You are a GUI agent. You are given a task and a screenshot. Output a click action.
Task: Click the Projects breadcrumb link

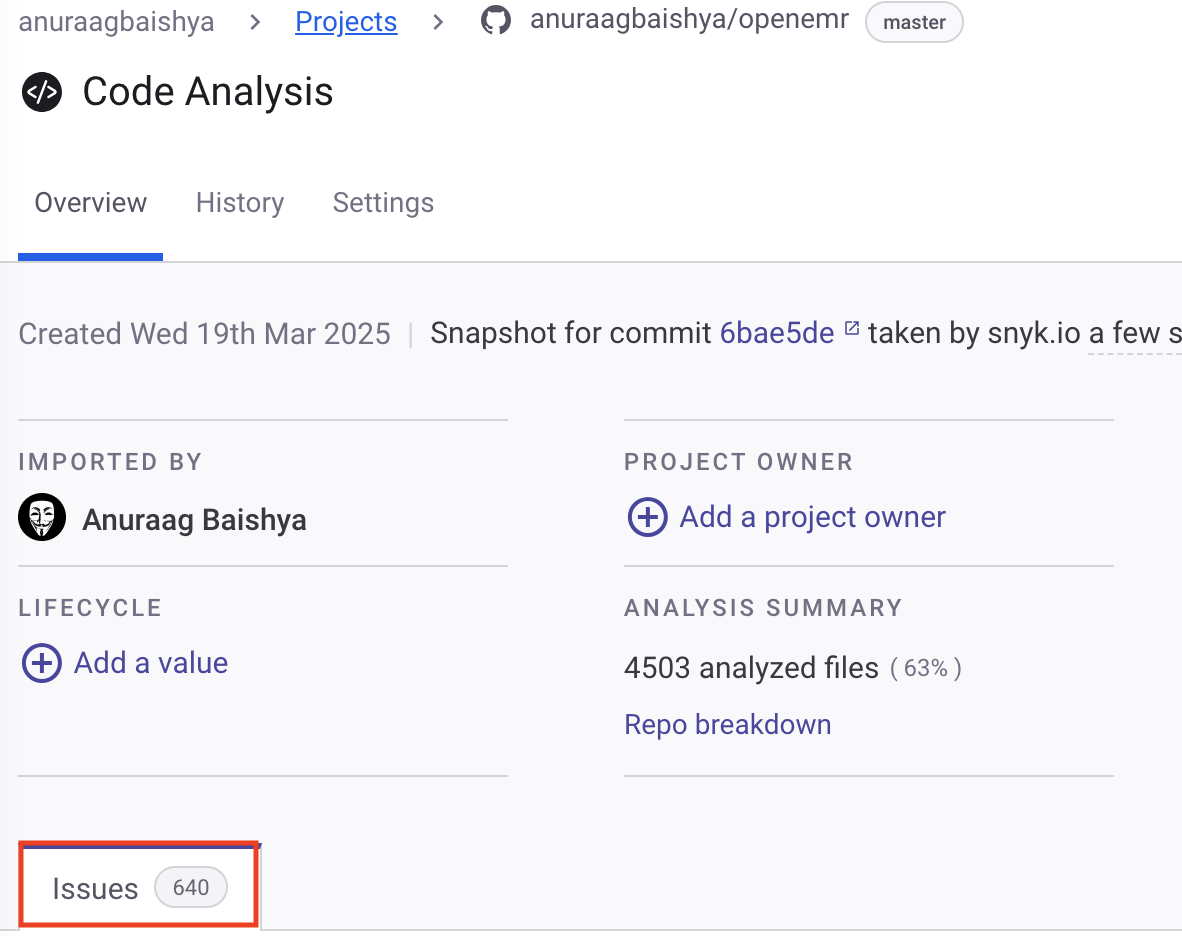tap(346, 22)
